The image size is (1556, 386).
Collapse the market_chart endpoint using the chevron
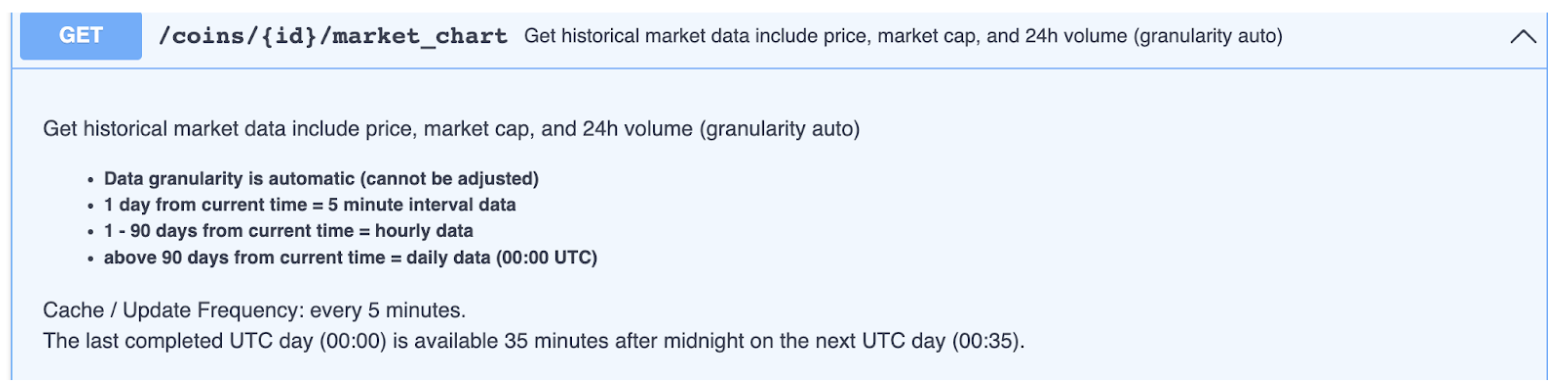point(1522,37)
